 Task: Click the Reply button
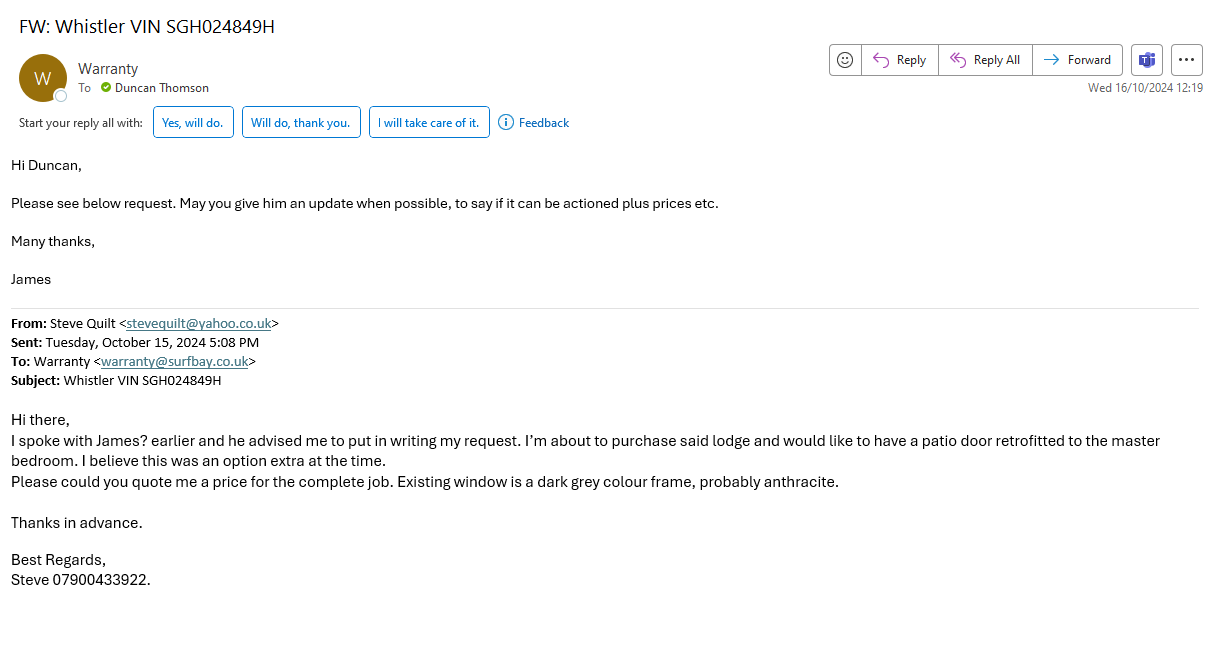(899, 60)
